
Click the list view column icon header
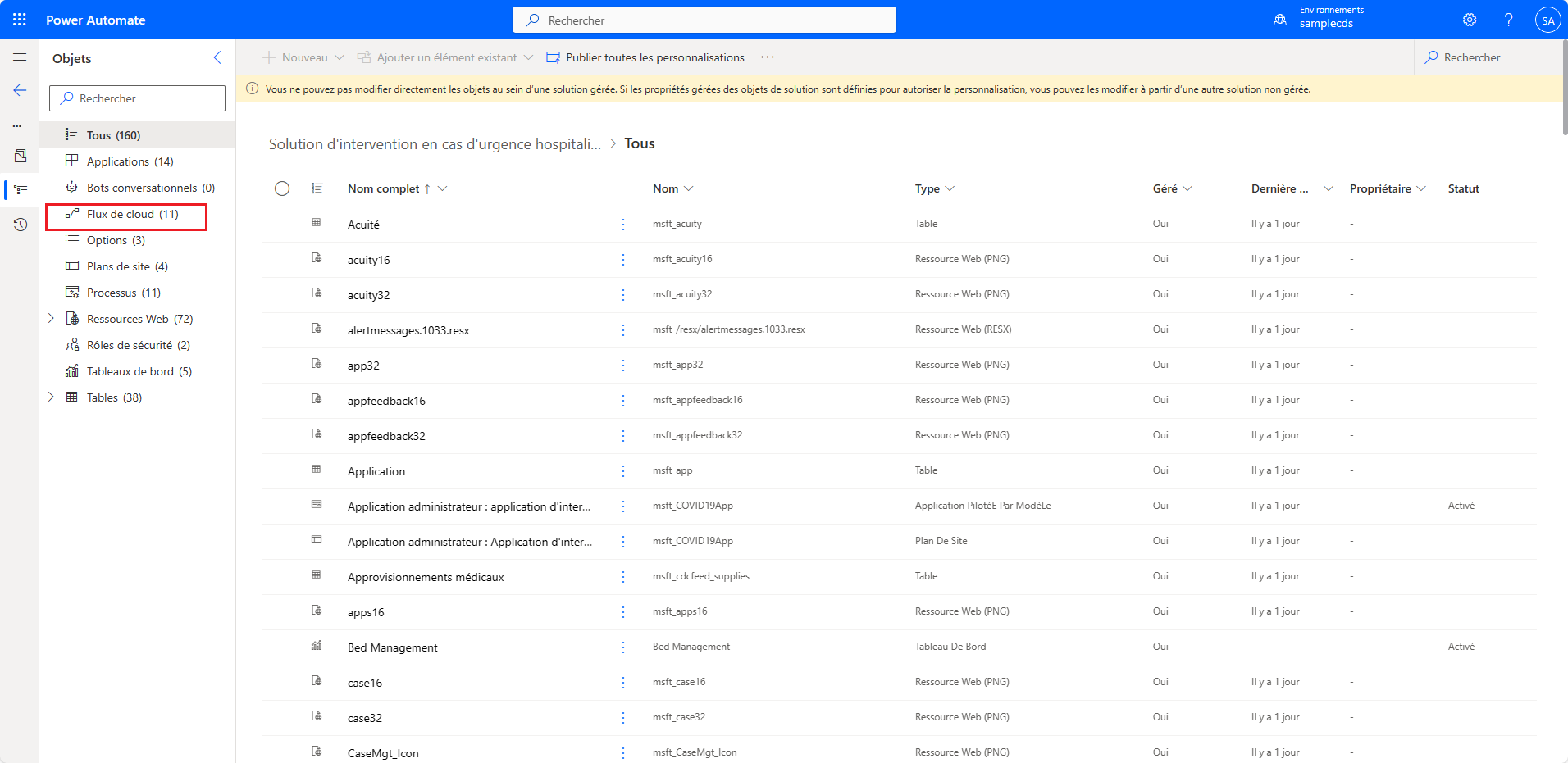click(317, 188)
